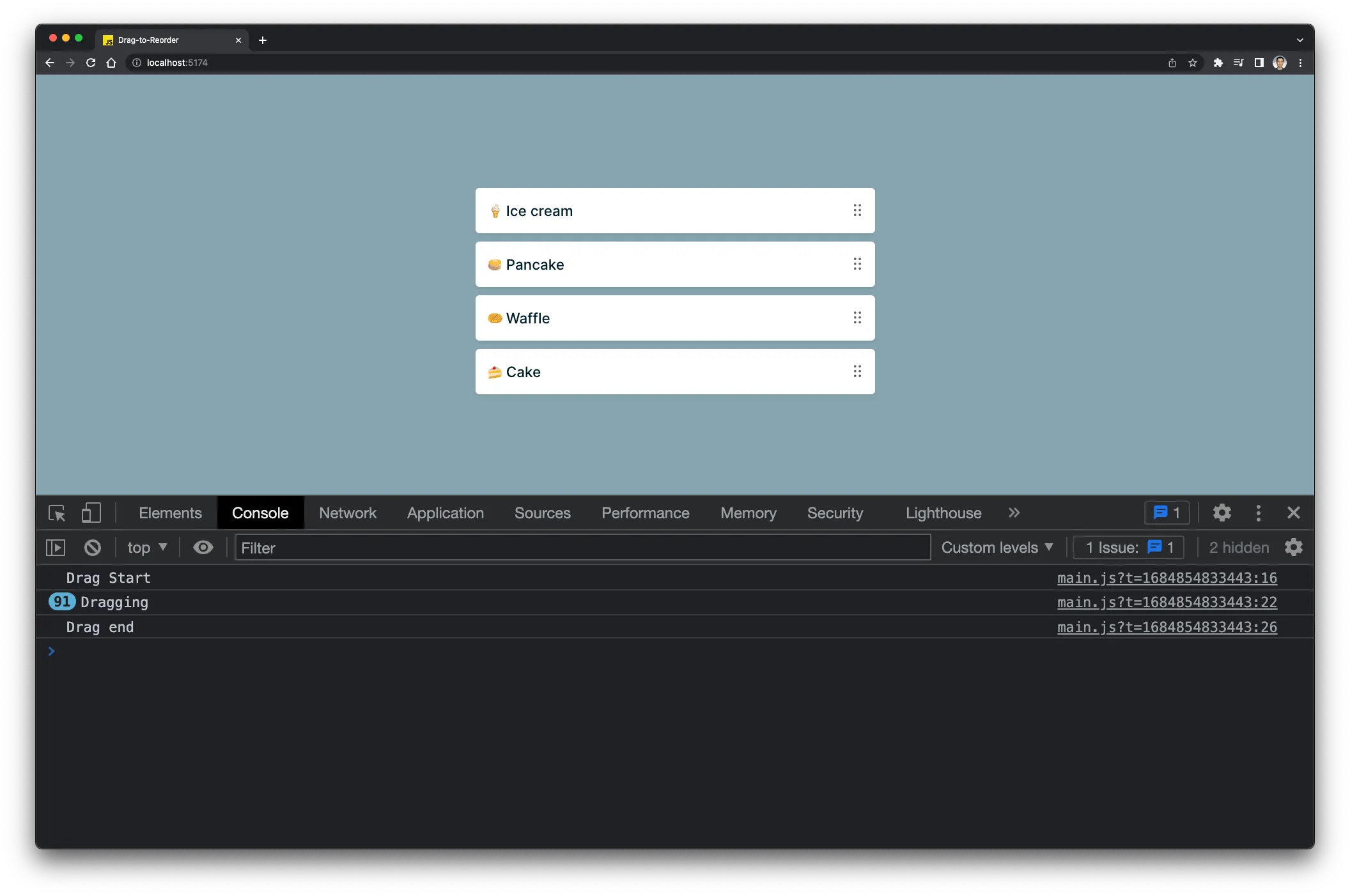The image size is (1350, 896).
Task: Close the DevTools panel
Action: pos(1294,513)
